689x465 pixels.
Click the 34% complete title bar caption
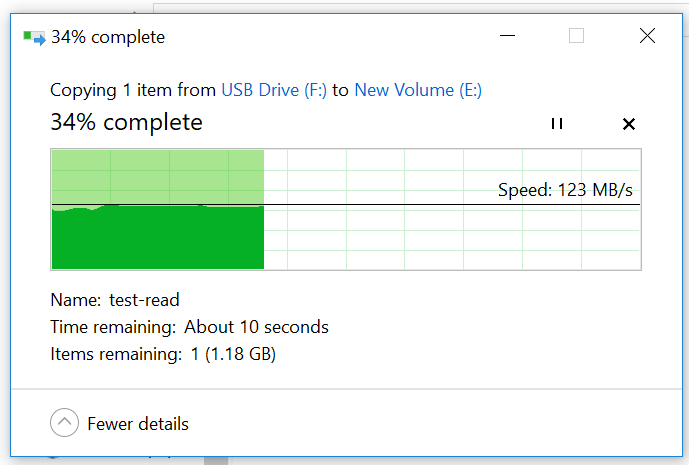pyautogui.click(x=108, y=37)
